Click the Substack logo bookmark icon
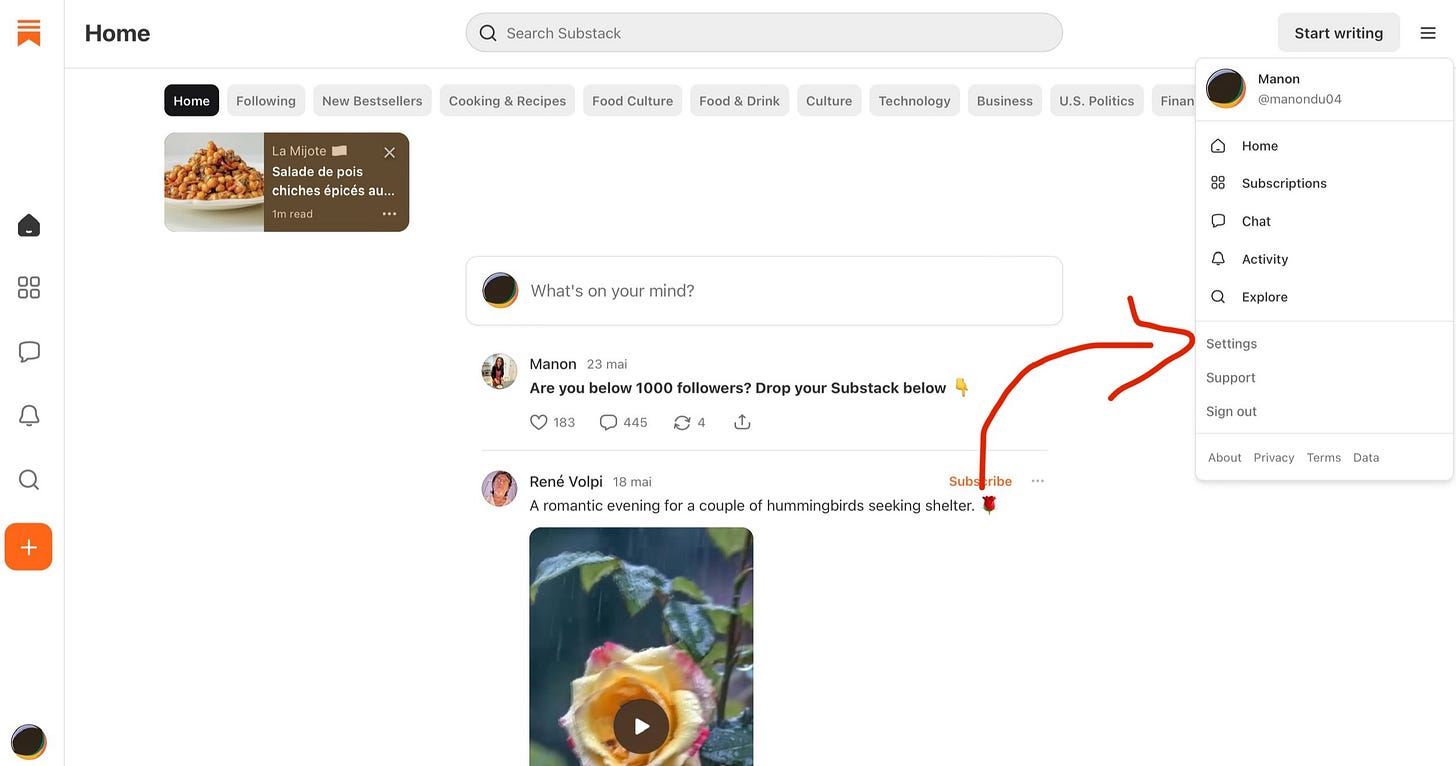Viewport: 1456px width, 766px height. 29,32
